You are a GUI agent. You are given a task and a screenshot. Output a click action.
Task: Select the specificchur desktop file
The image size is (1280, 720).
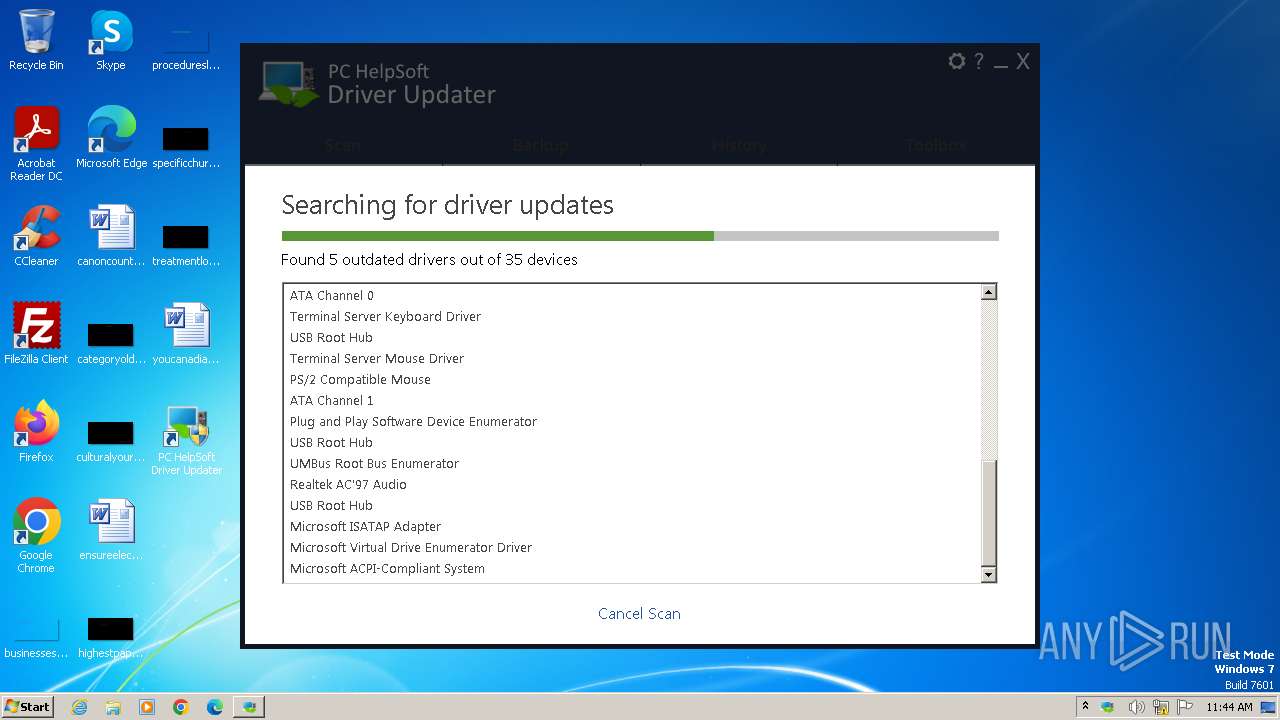187,146
